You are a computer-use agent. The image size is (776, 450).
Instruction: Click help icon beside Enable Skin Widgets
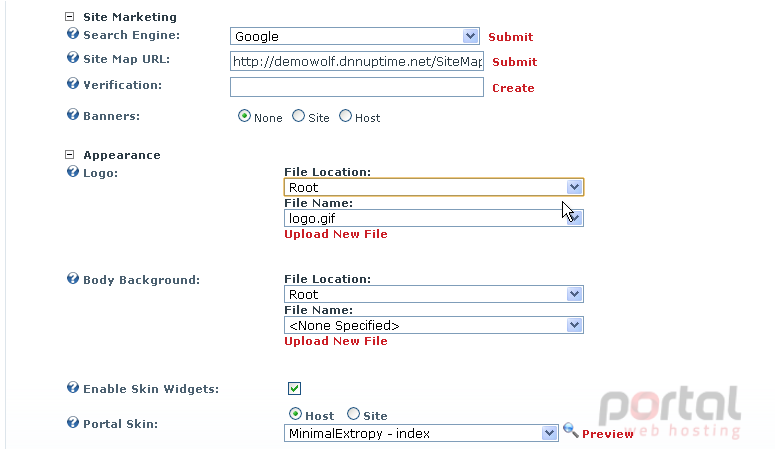coord(73,387)
